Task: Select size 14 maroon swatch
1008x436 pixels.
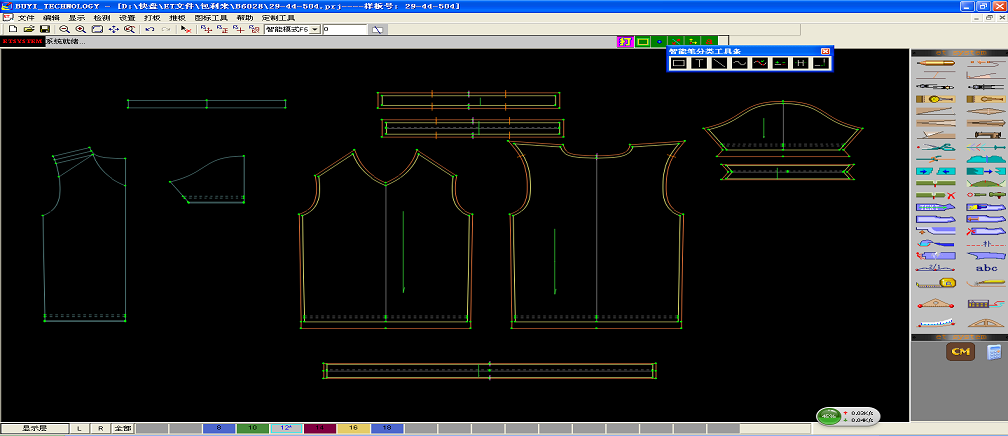Action: [320, 428]
